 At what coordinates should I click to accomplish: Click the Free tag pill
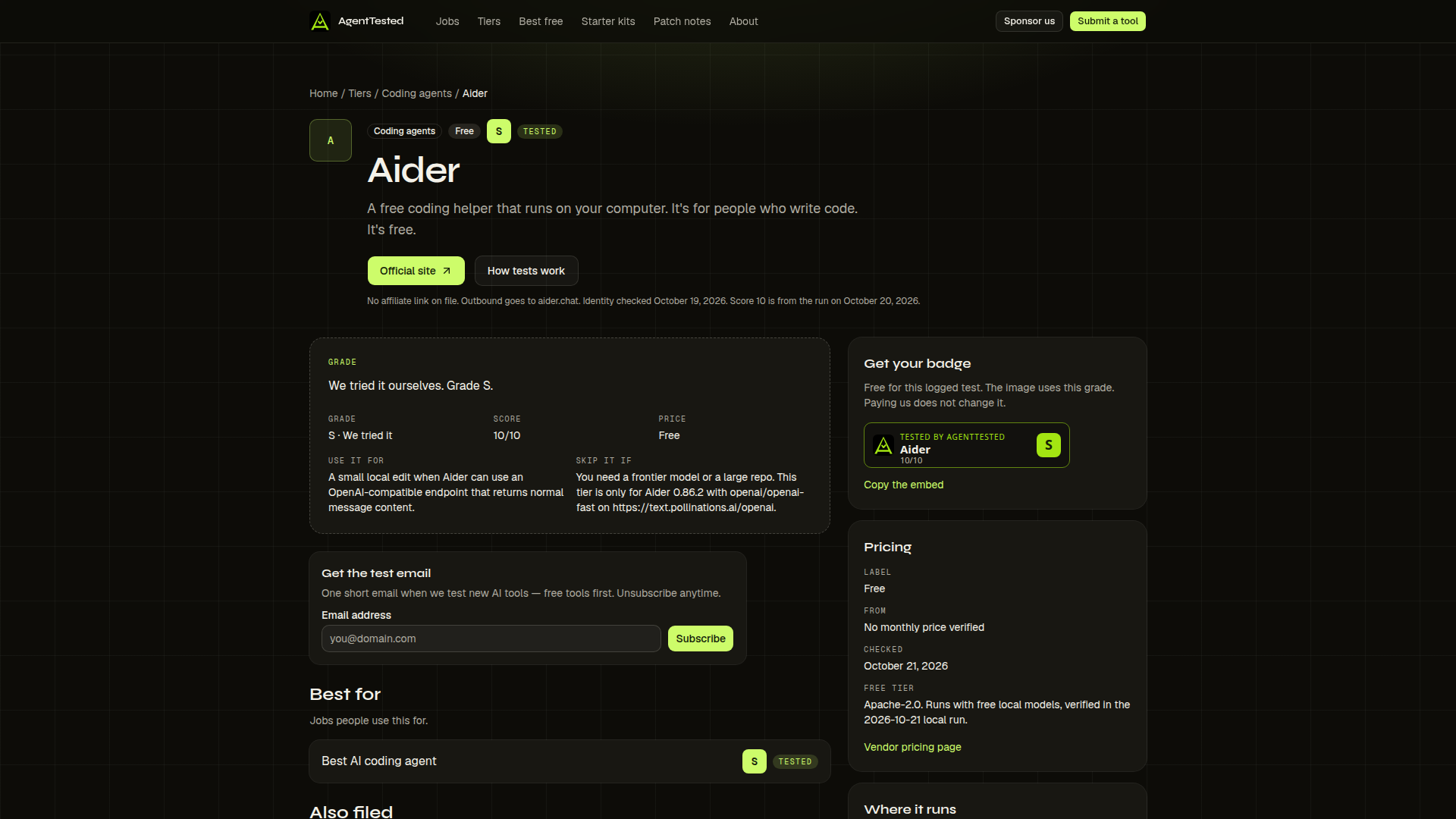pyautogui.click(x=464, y=131)
